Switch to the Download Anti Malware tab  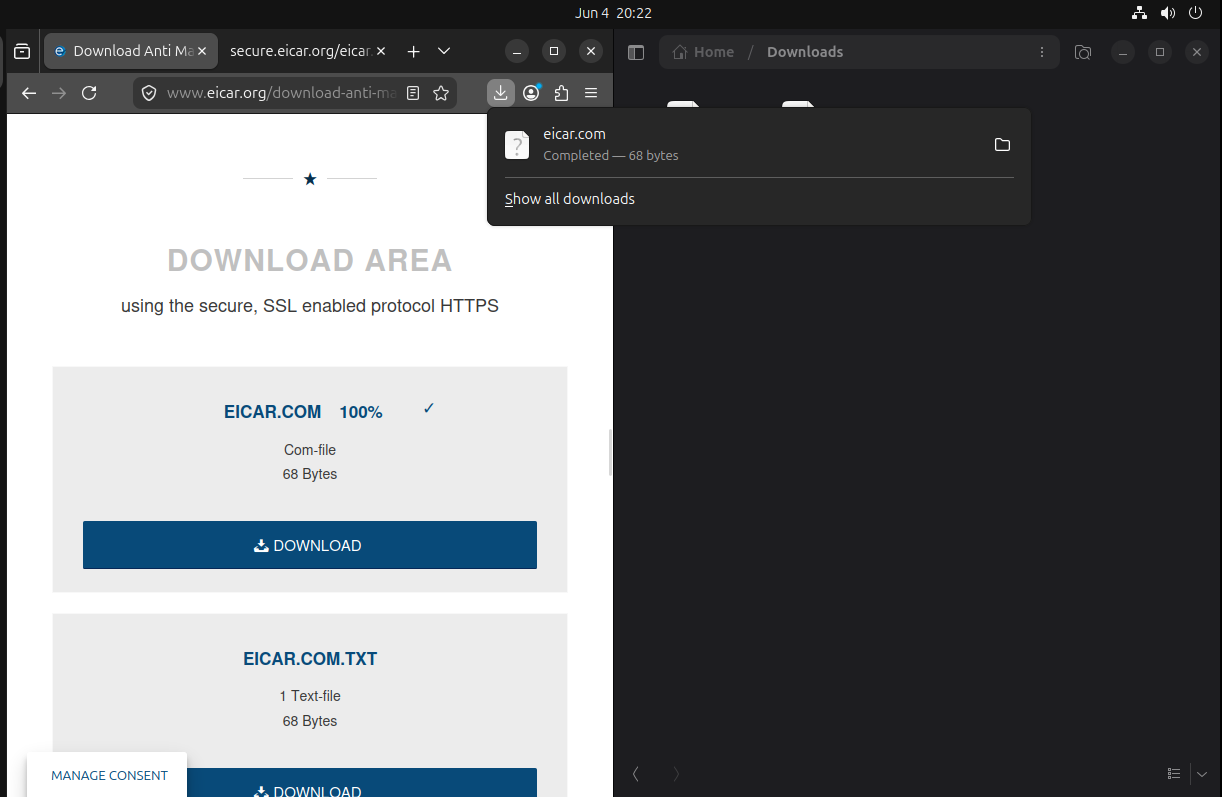tap(131, 51)
